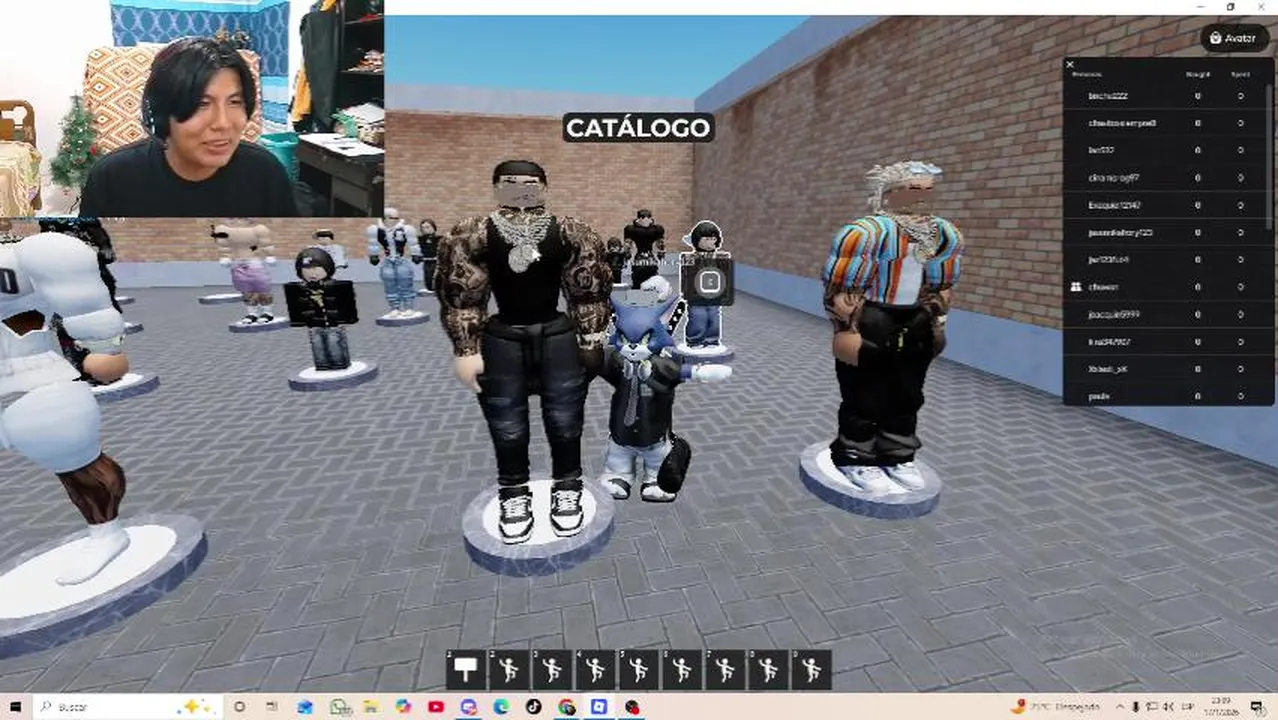Activate the dance emote in hotbar slot 9
Image resolution: width=1278 pixels, height=720 pixels.
[x=811, y=669]
